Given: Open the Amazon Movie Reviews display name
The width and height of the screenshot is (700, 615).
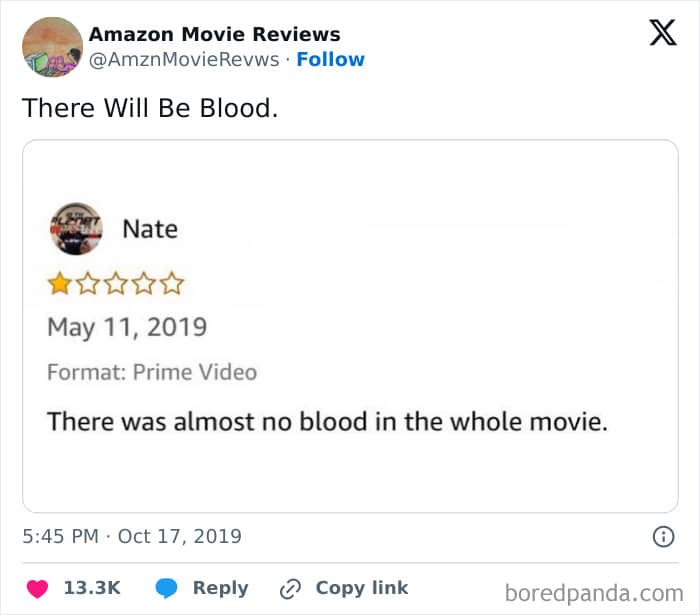Looking at the screenshot, I should click(x=215, y=34).
